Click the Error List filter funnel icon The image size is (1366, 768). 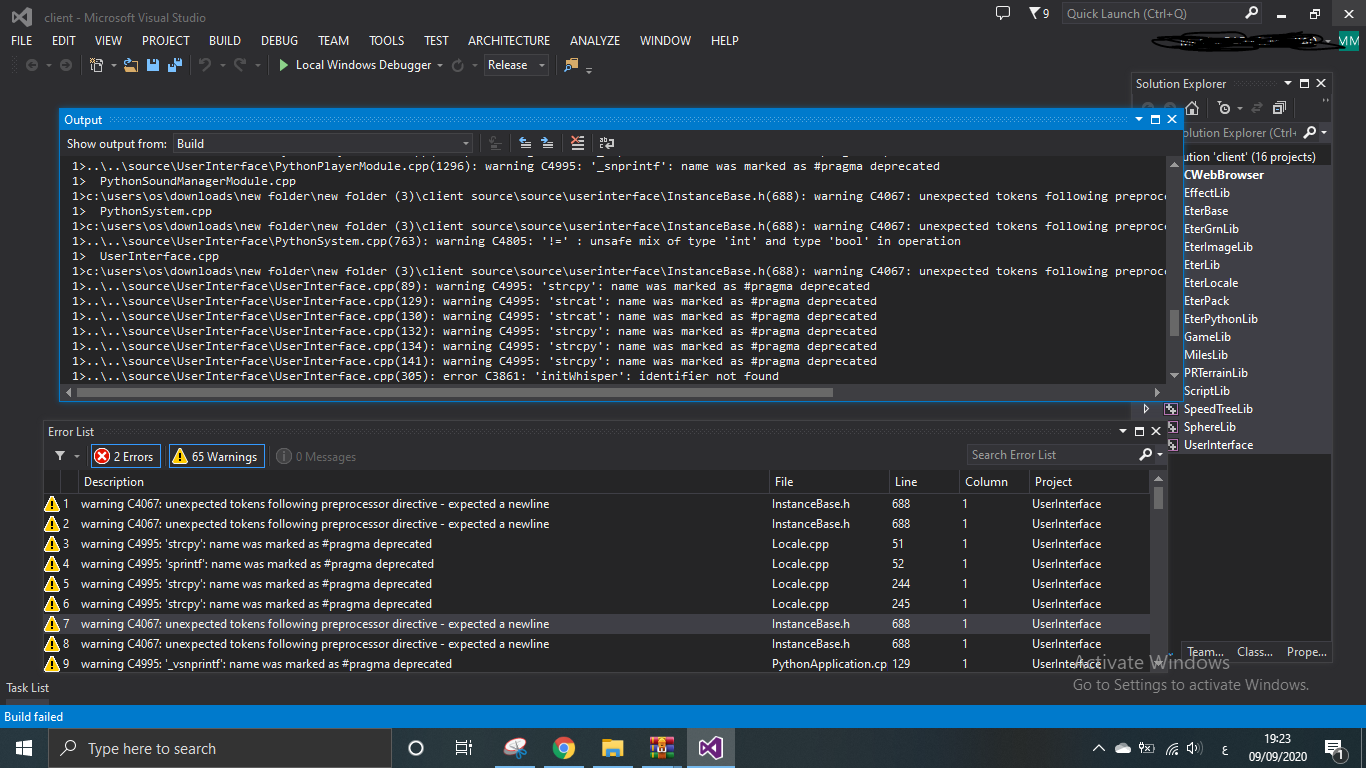pos(60,456)
